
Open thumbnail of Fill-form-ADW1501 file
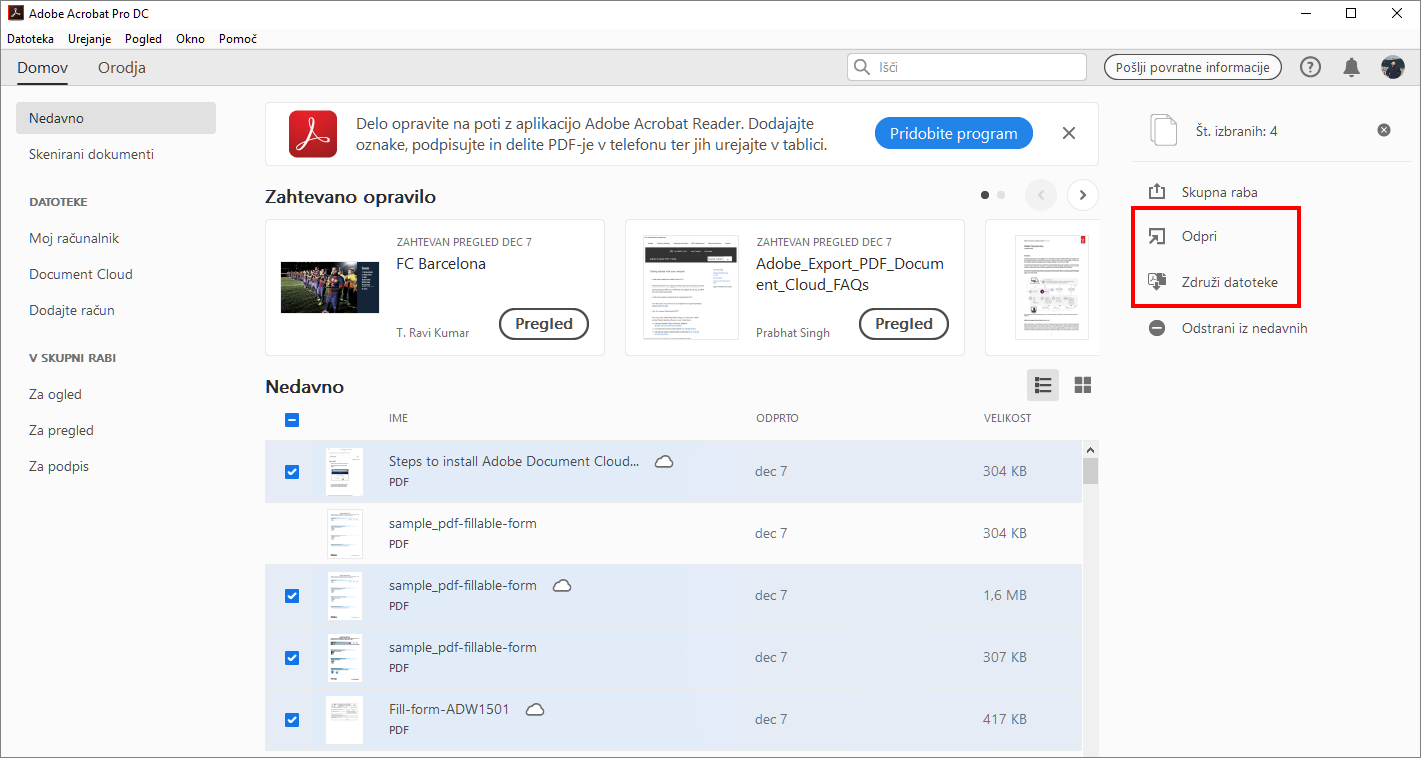click(344, 719)
